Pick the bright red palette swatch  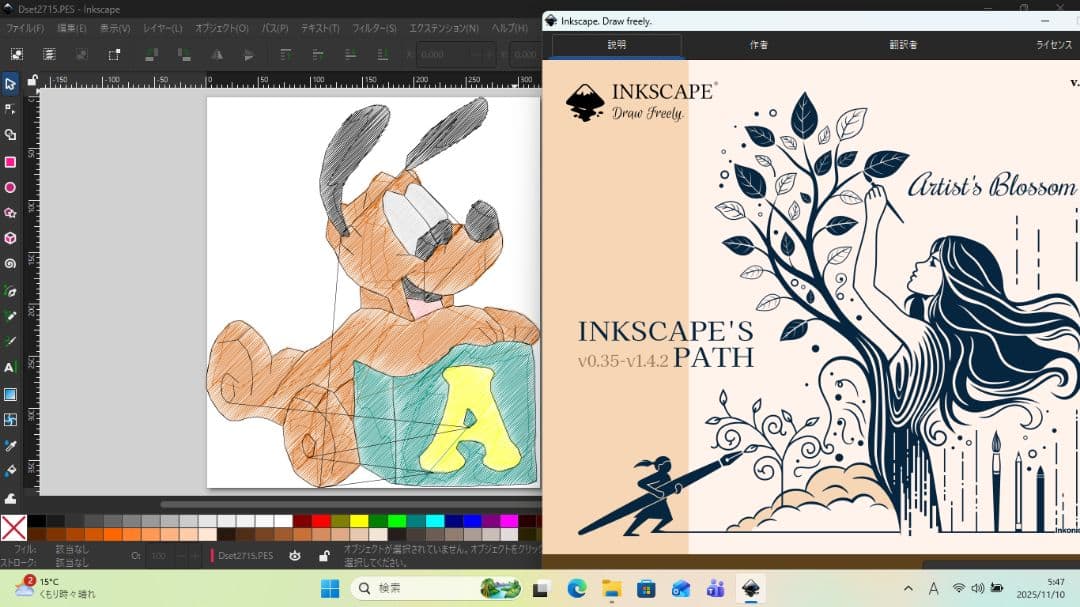pos(321,521)
